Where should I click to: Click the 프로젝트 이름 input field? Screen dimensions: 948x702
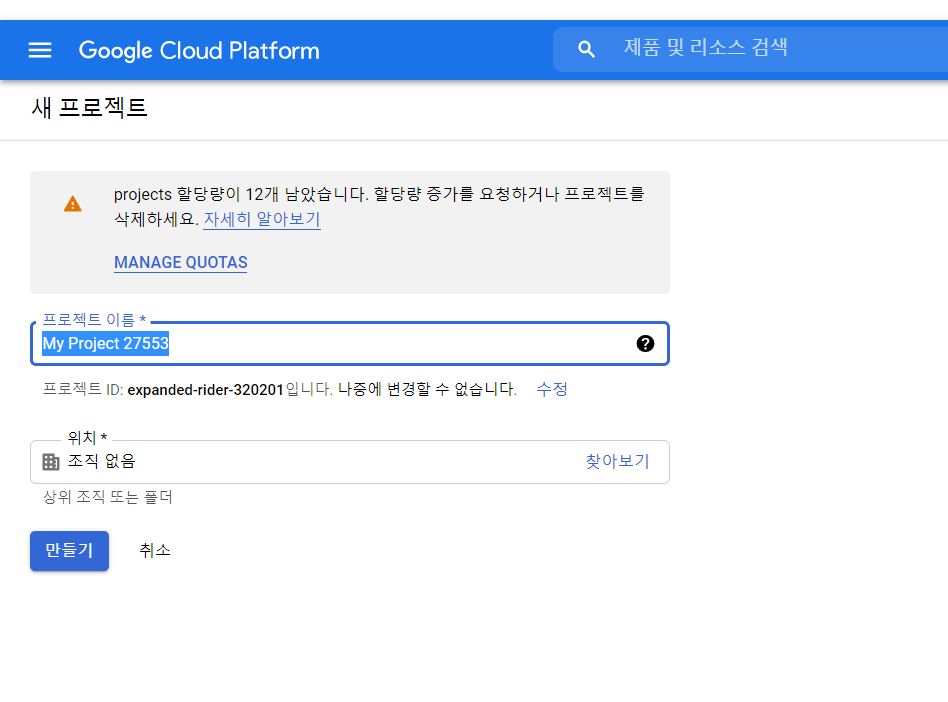tap(350, 343)
